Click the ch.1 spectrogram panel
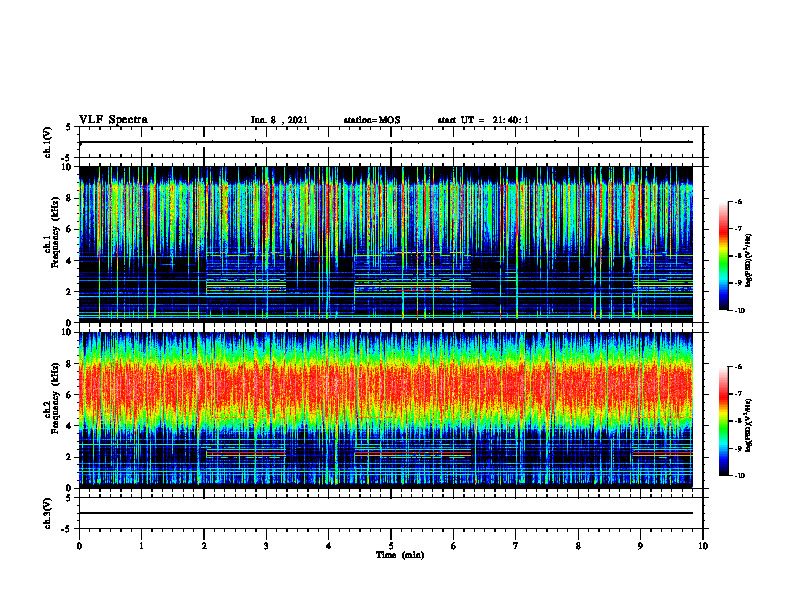792x612 pixels. coord(386,244)
